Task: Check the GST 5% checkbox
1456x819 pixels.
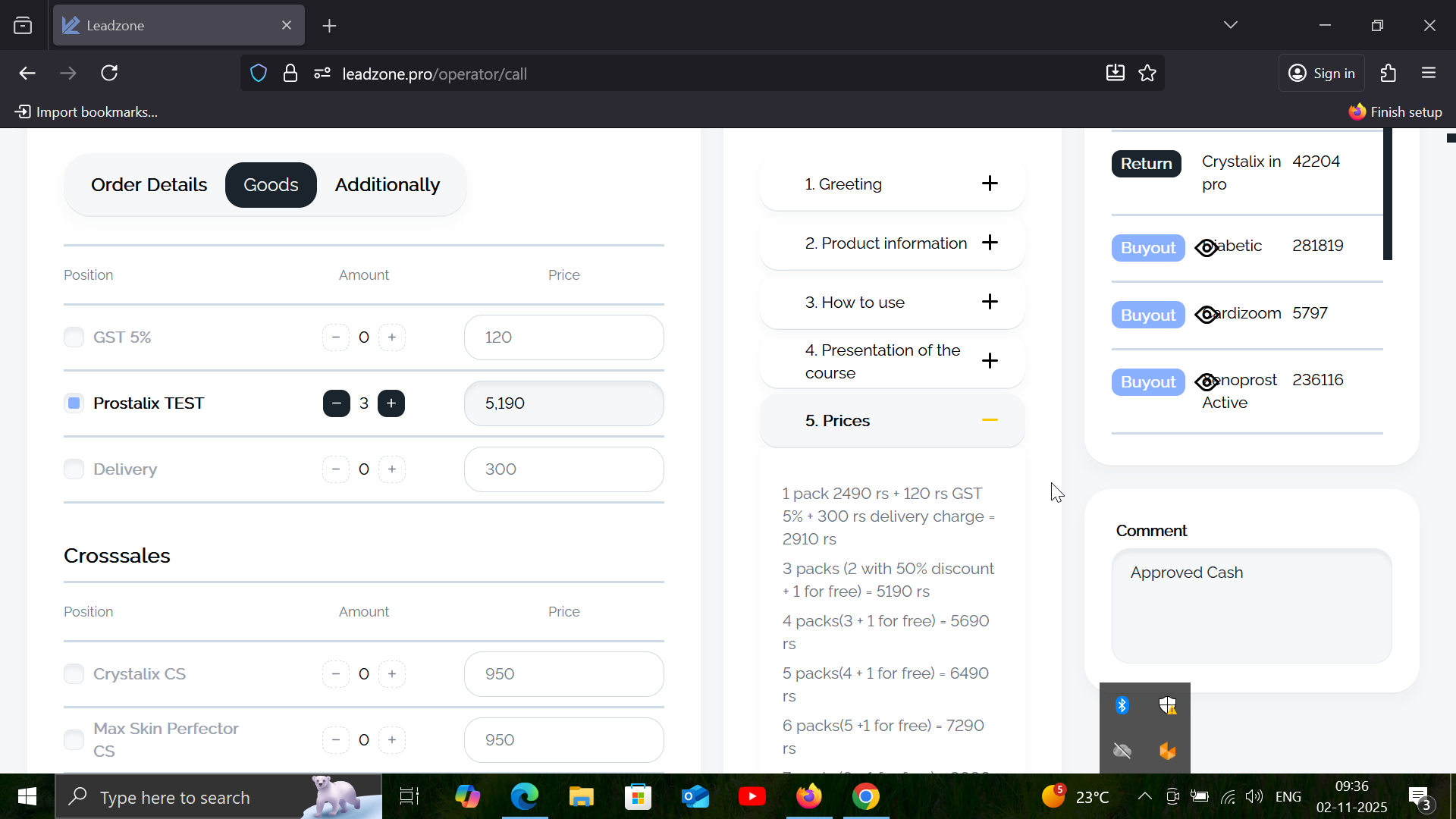Action: [74, 337]
